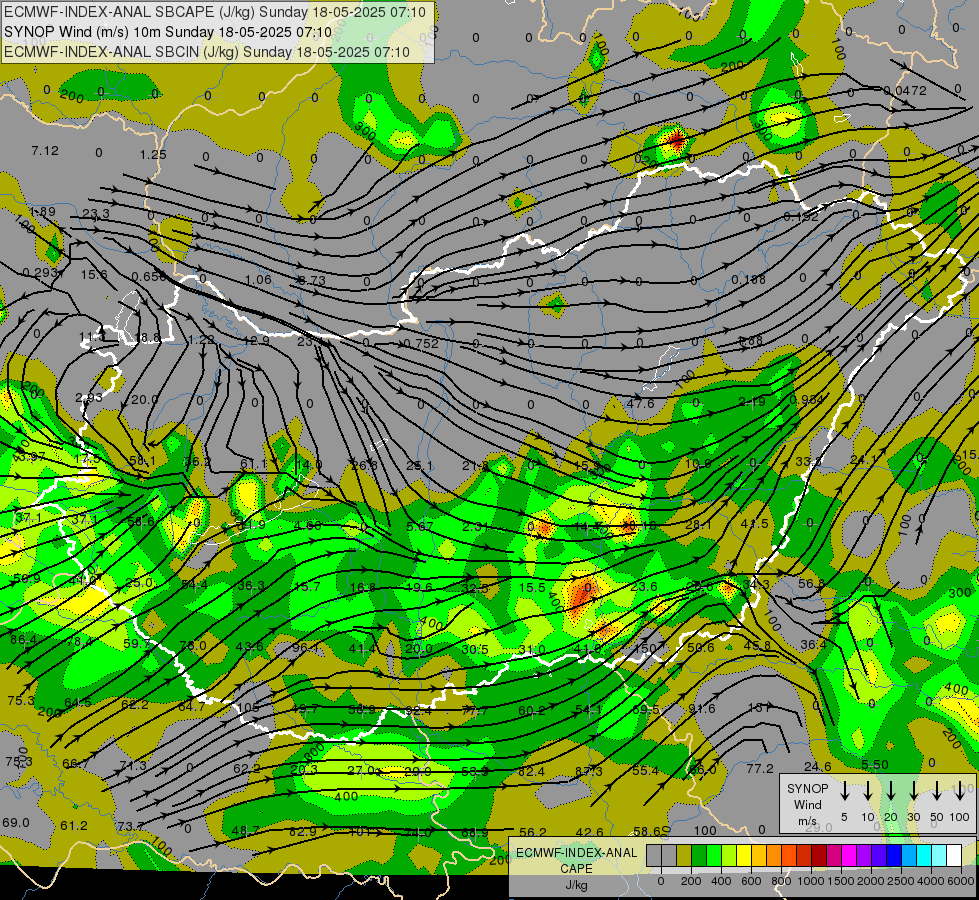The height and width of the screenshot is (900, 979).
Task: Click the 5.50 value on the map
Action: tap(875, 764)
